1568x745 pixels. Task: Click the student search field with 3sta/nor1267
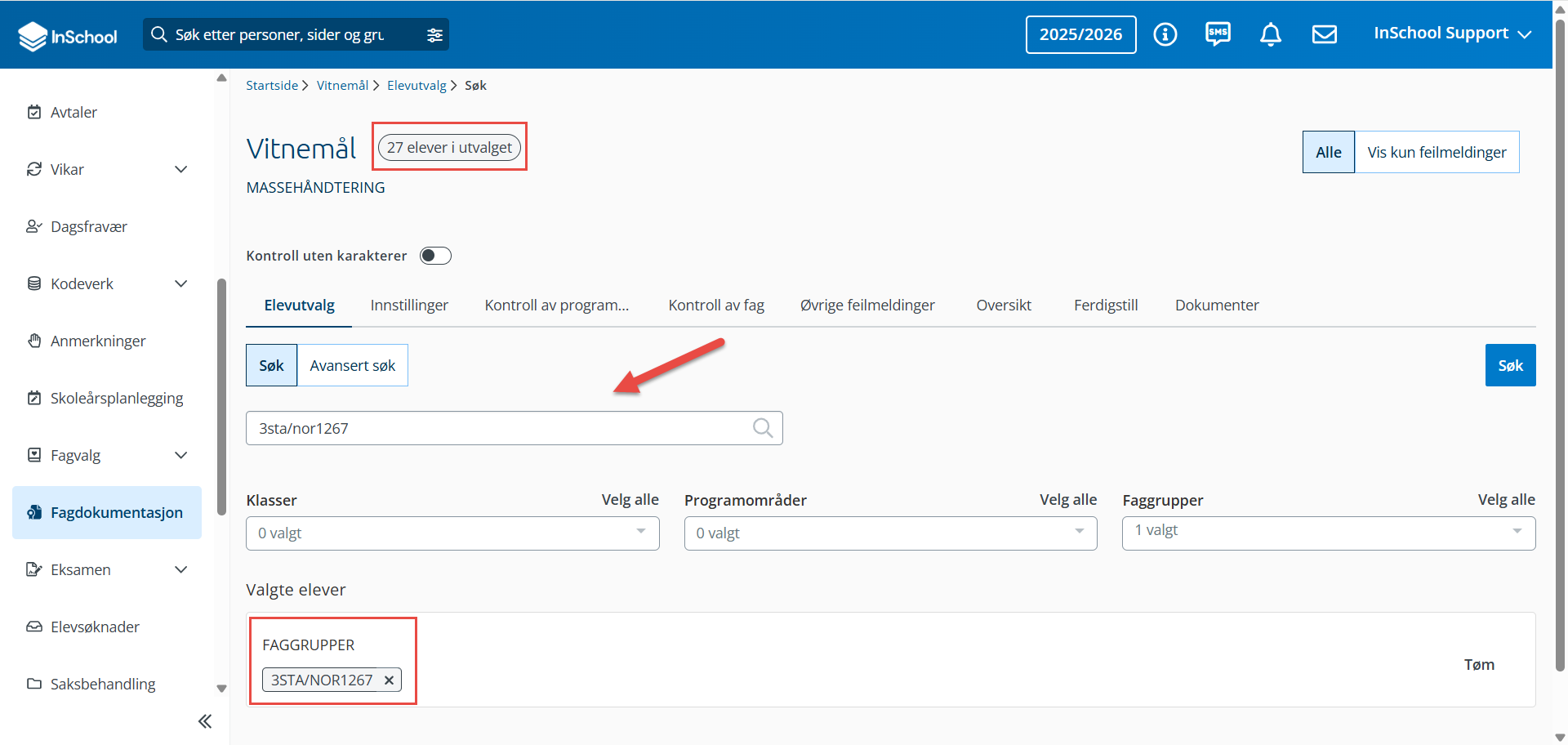[514, 428]
